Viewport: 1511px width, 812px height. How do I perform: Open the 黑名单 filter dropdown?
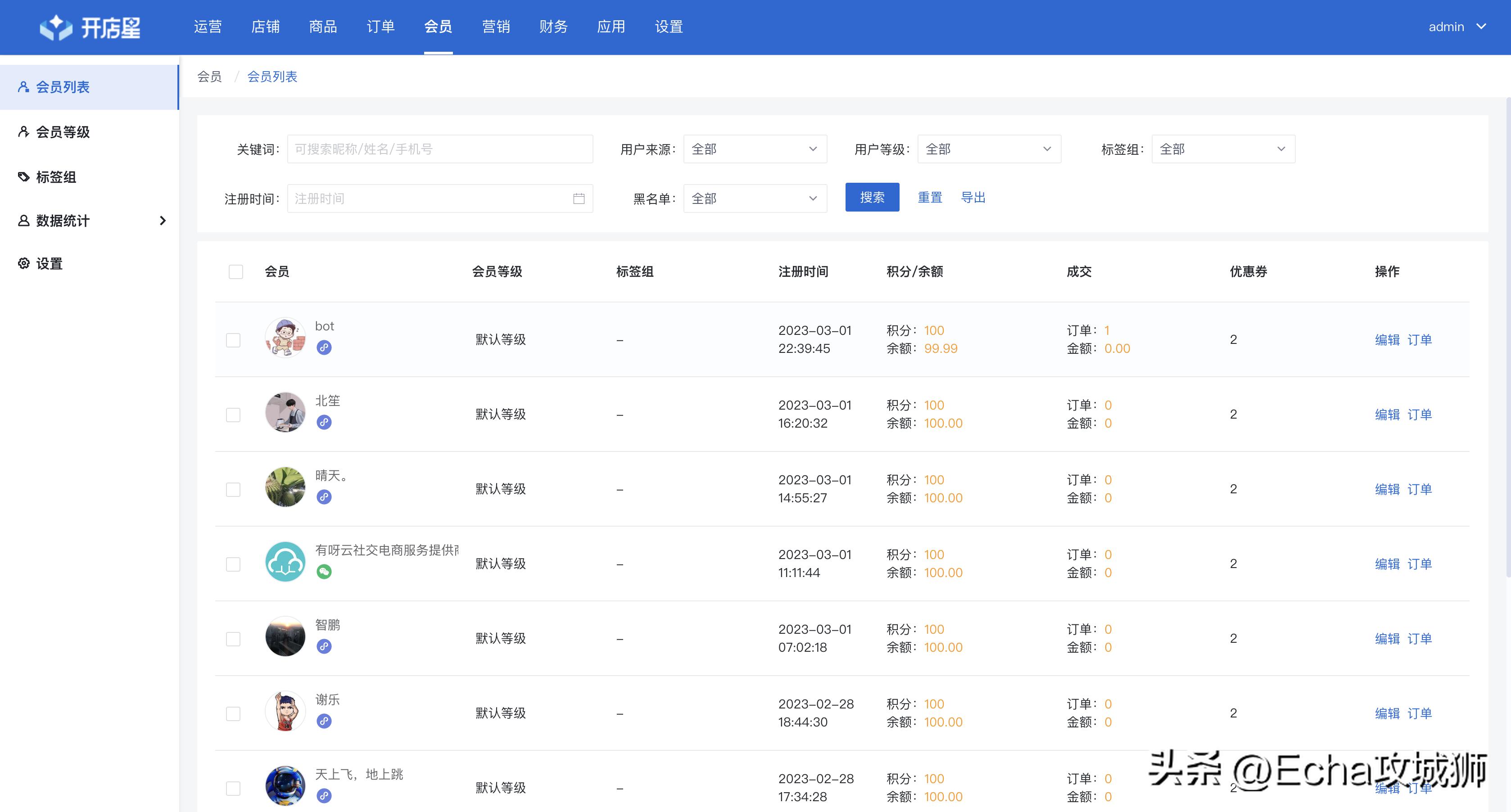[x=755, y=198]
